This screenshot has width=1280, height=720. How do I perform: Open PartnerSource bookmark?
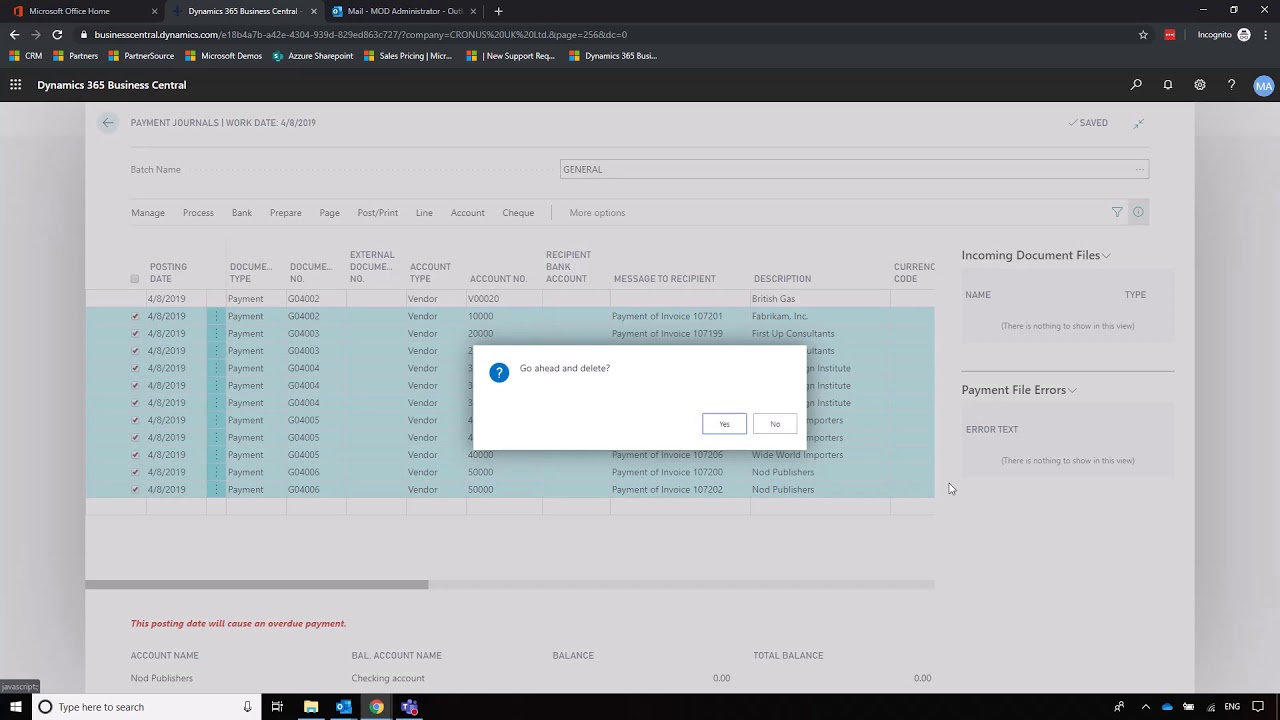point(140,56)
